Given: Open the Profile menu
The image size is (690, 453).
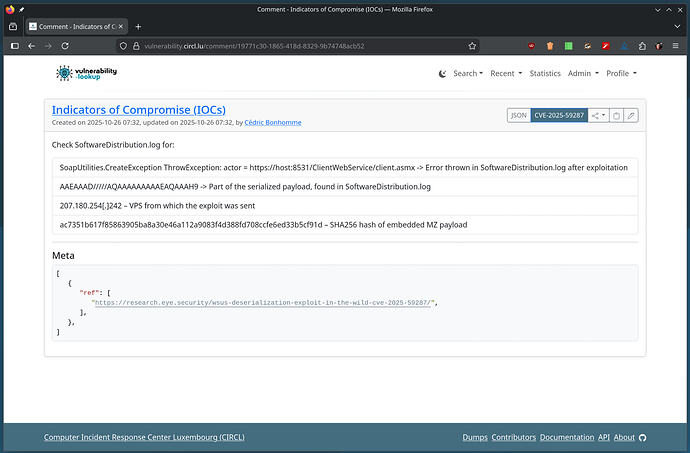Looking at the screenshot, I should (x=620, y=73).
